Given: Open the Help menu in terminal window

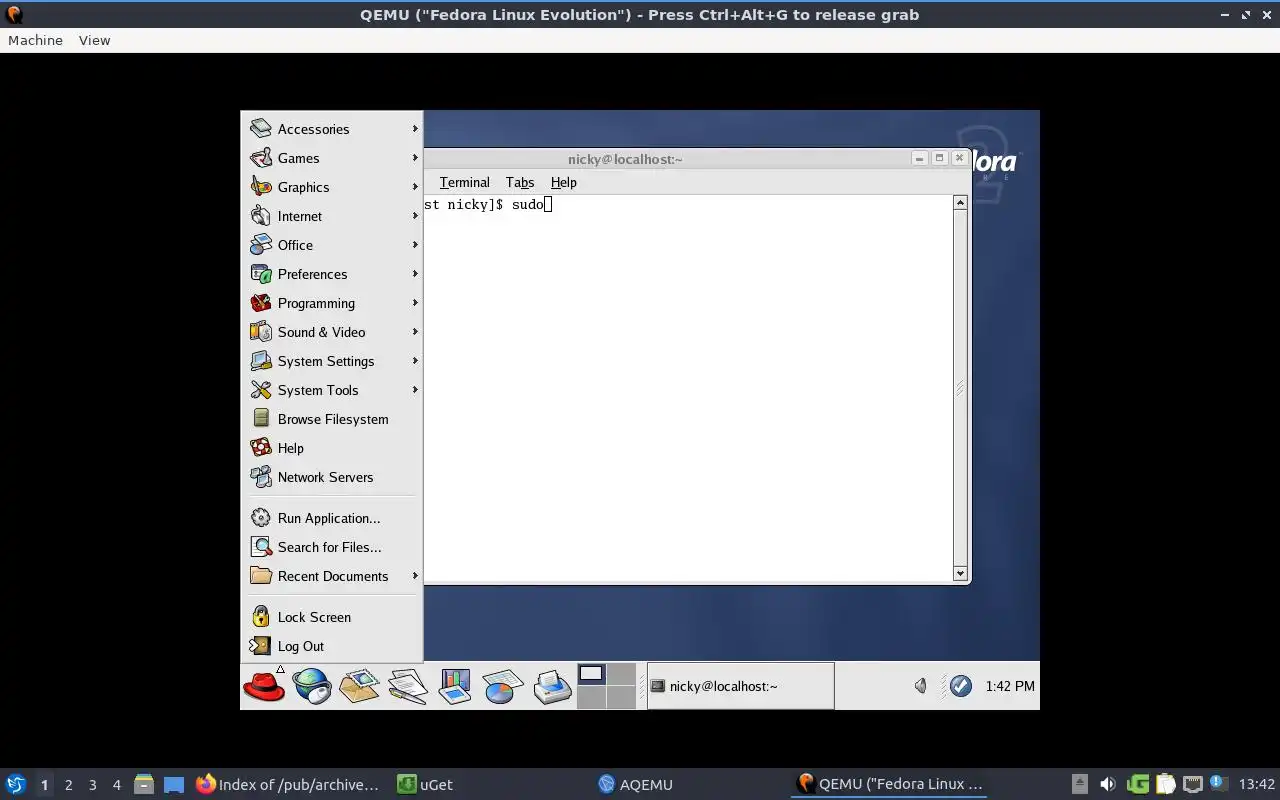Looking at the screenshot, I should (564, 182).
